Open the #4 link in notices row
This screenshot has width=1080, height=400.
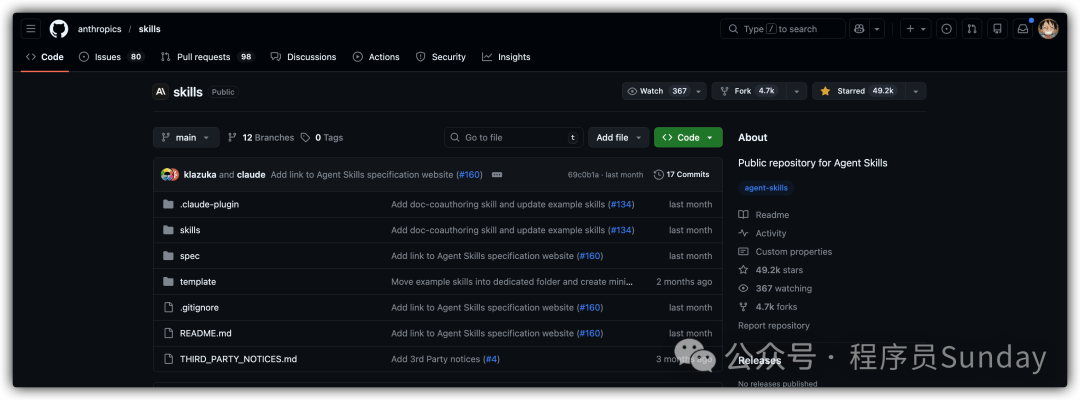point(491,359)
